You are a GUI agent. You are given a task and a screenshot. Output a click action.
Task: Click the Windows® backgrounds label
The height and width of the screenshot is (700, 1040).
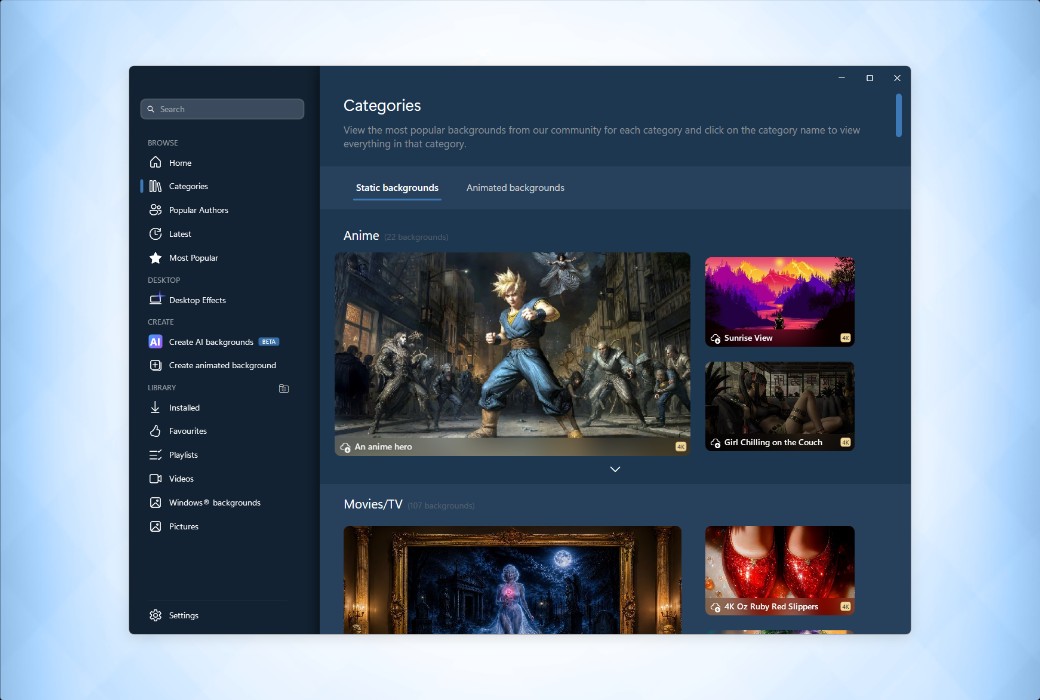click(x=214, y=502)
